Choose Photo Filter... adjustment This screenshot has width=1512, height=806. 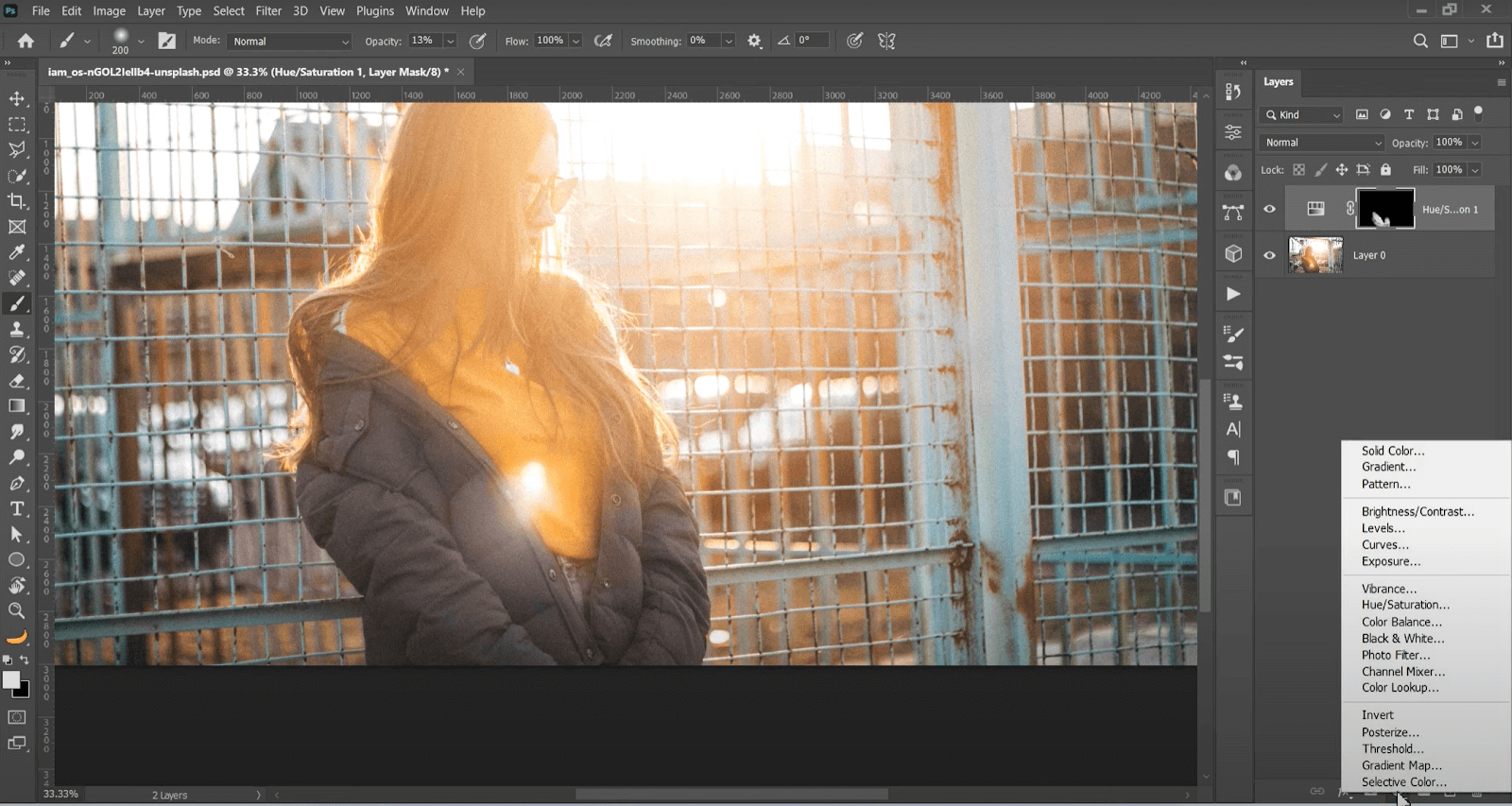click(1396, 655)
